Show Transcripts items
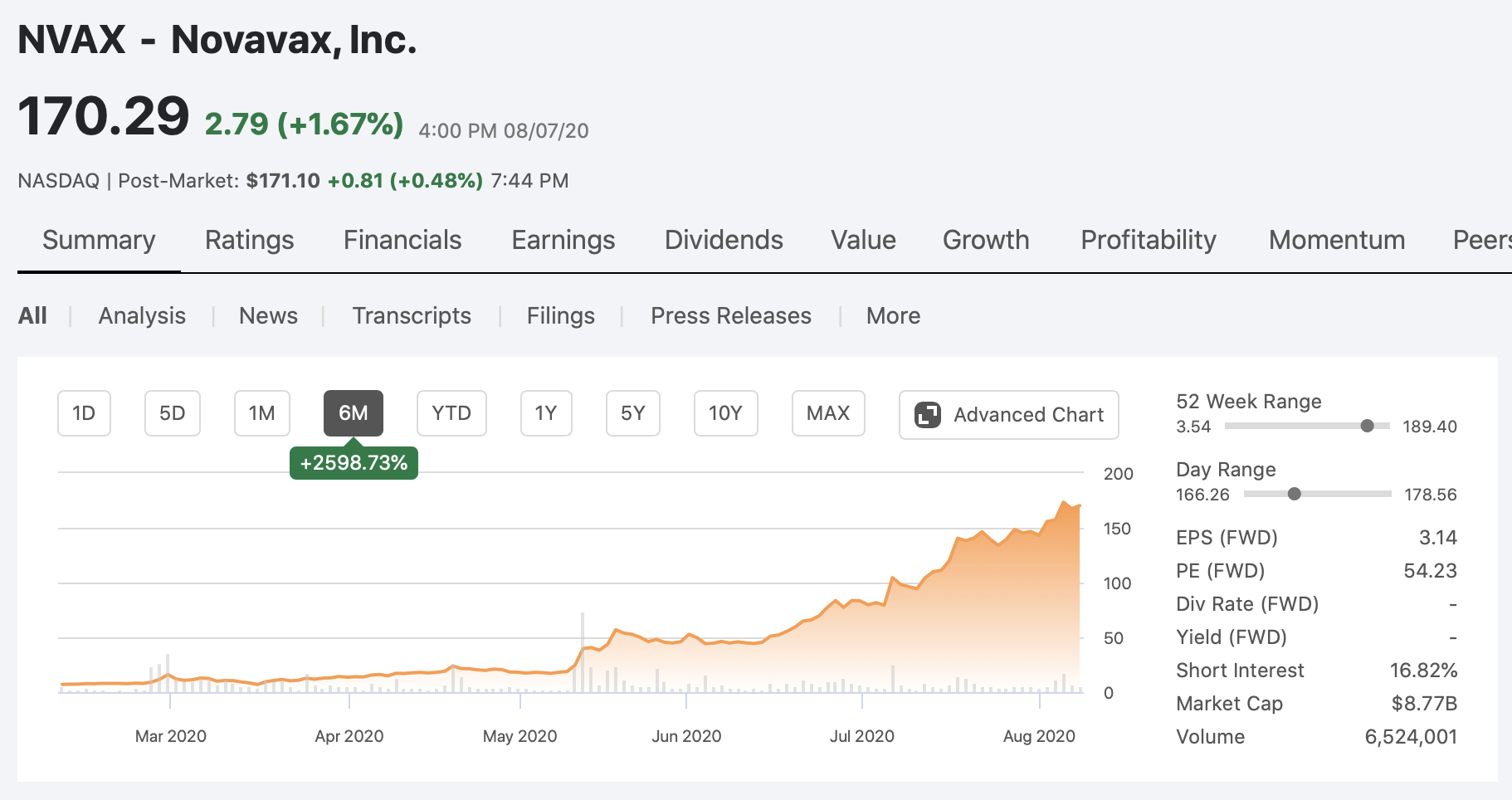 tap(412, 315)
